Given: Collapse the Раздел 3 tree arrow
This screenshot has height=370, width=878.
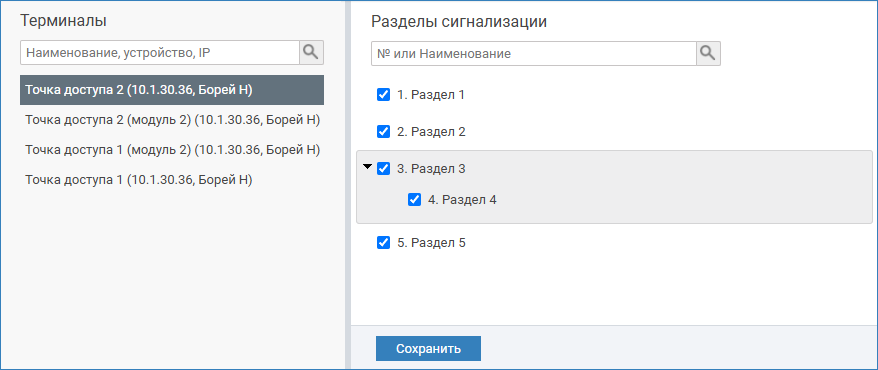Looking at the screenshot, I should pyautogui.click(x=367, y=166).
